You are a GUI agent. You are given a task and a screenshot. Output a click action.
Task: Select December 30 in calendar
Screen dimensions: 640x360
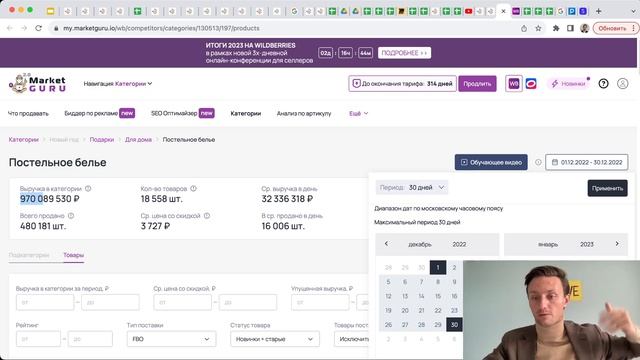[454, 325]
